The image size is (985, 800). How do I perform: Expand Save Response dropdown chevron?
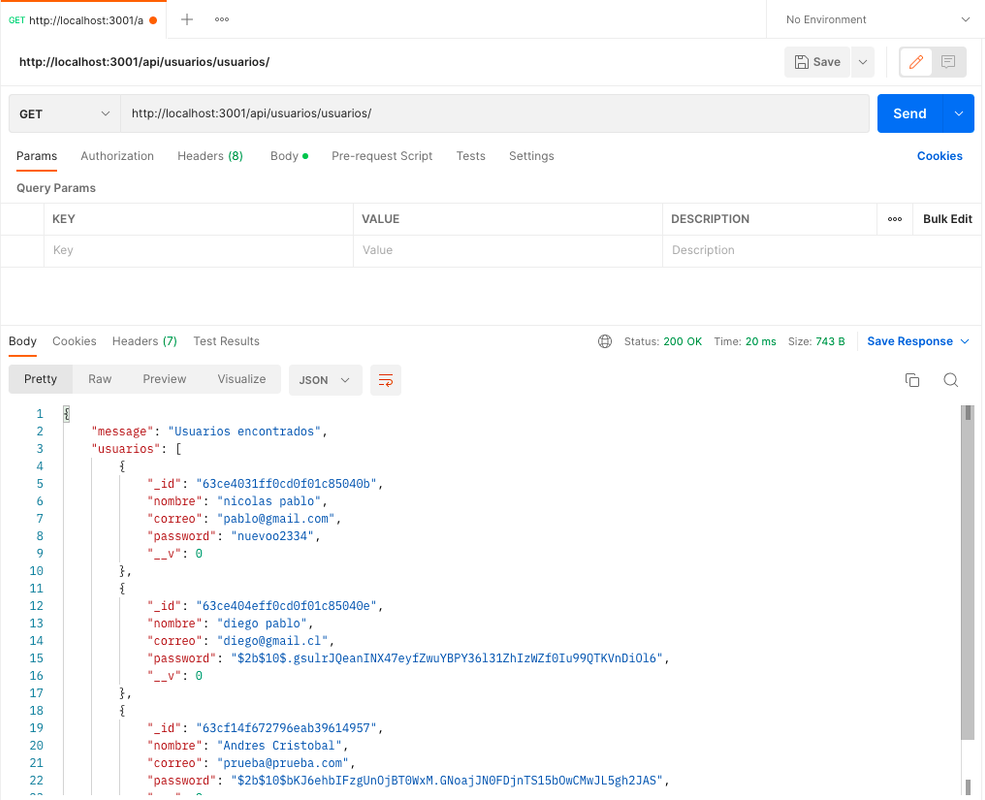[965, 341]
